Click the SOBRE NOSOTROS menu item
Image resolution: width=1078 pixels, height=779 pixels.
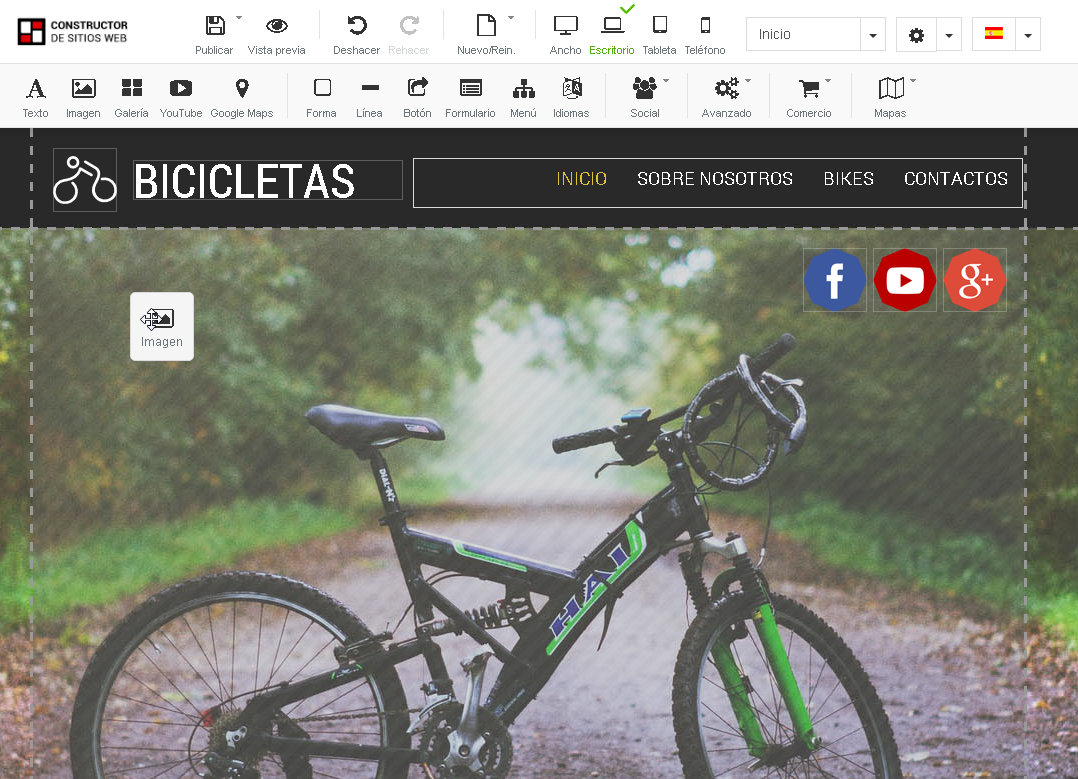click(x=715, y=179)
